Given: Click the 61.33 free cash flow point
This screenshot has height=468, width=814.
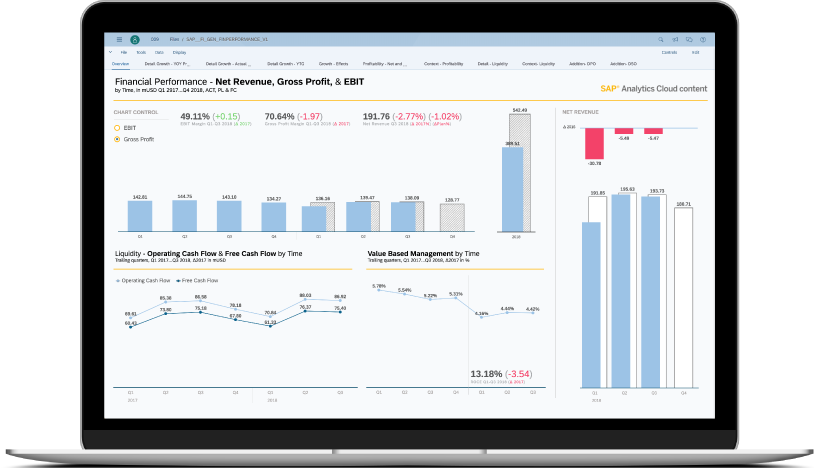Looking at the screenshot, I should pos(270,325).
